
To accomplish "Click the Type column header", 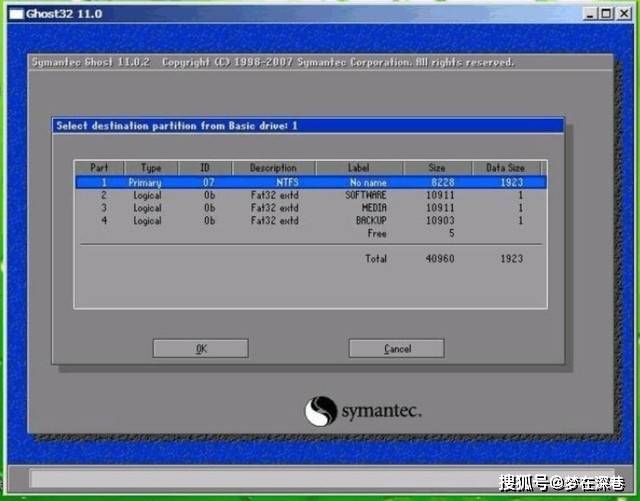I will coord(151,168).
